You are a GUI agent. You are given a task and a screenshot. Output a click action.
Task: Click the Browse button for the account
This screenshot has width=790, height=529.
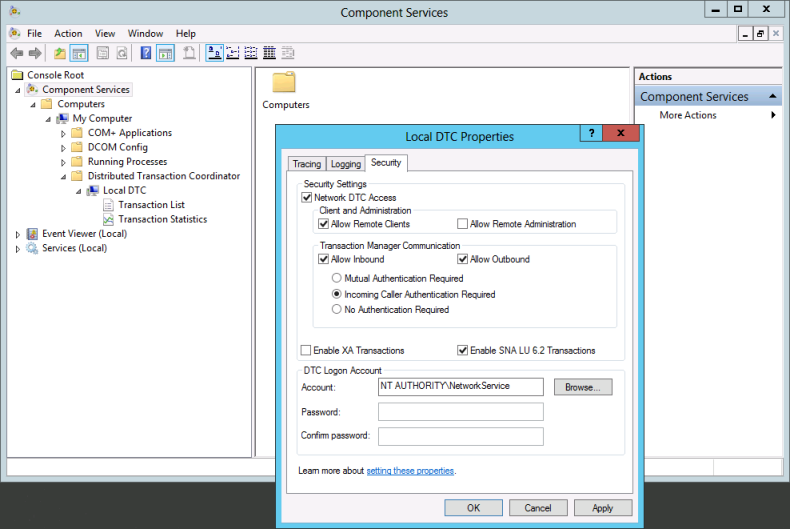582,387
